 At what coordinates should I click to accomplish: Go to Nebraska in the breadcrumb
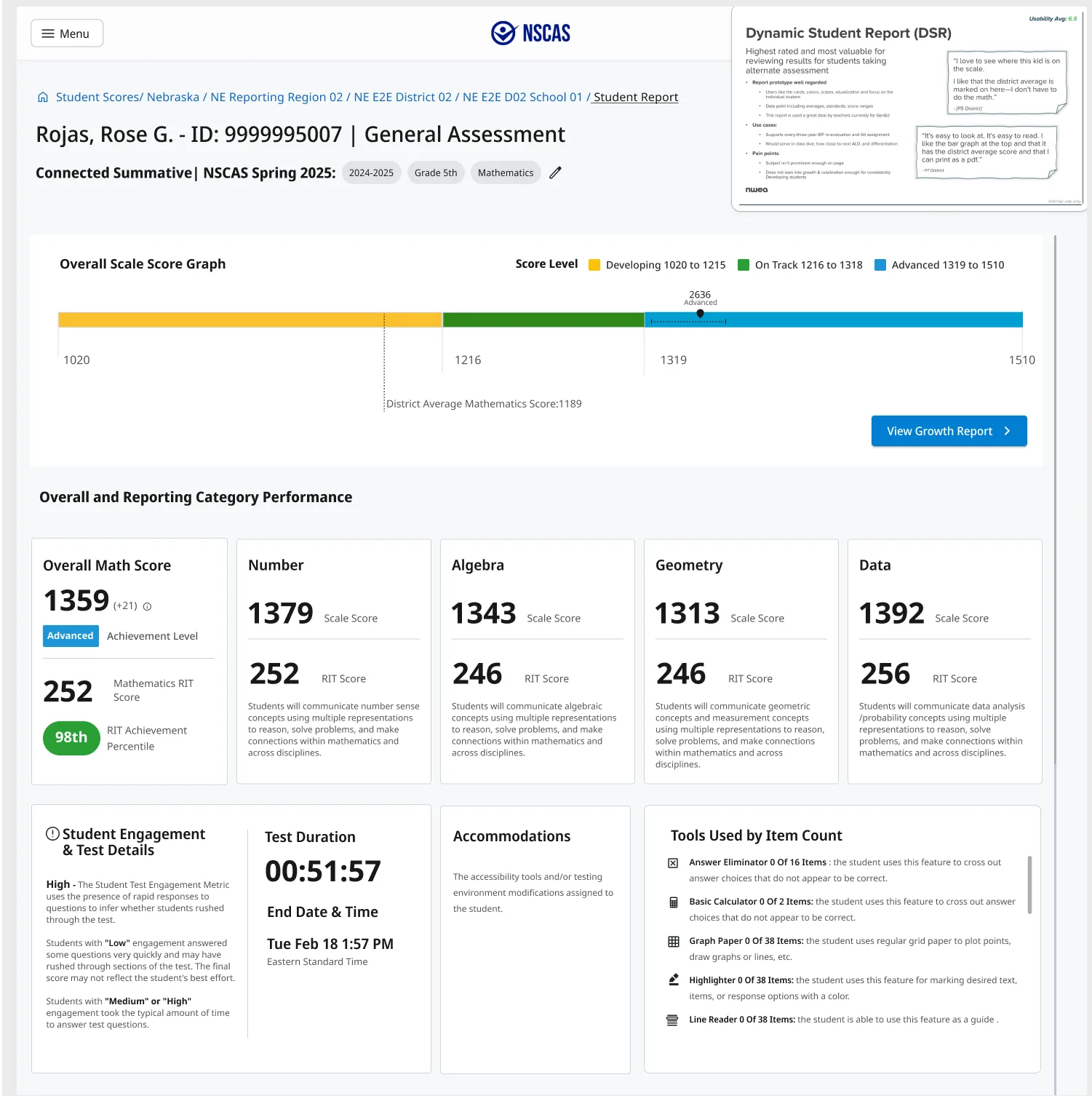point(173,98)
